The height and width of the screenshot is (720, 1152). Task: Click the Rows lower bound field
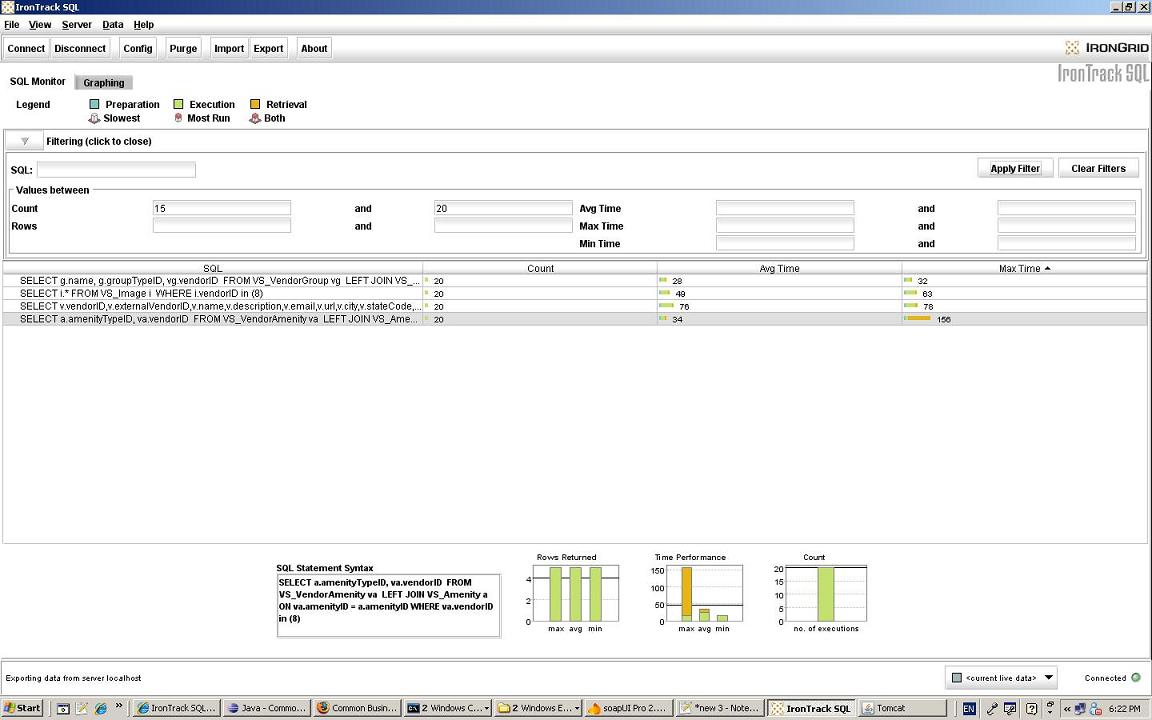(x=222, y=226)
